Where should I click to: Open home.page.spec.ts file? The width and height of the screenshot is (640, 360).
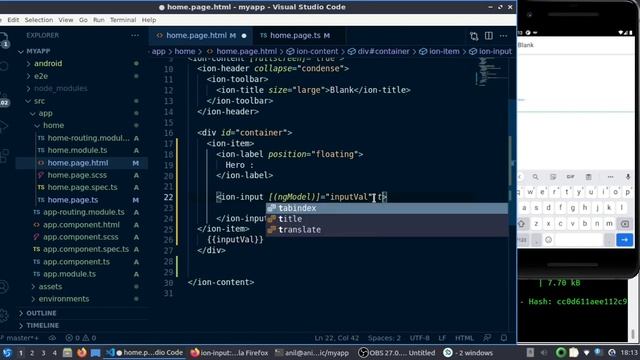pyautogui.click(x=82, y=187)
